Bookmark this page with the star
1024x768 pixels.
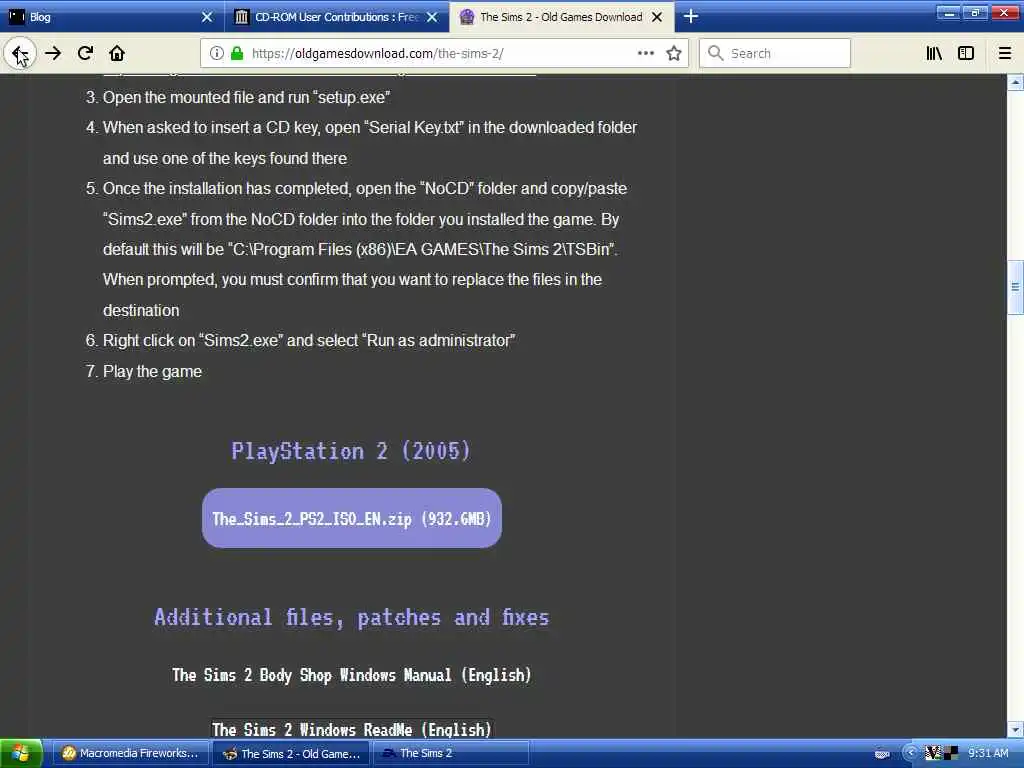(674, 54)
